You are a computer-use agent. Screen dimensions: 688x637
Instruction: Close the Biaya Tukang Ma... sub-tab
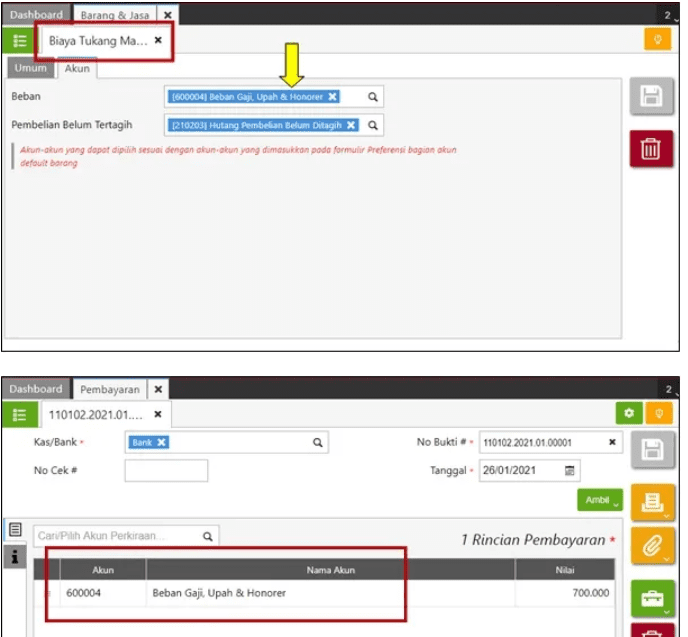158,40
